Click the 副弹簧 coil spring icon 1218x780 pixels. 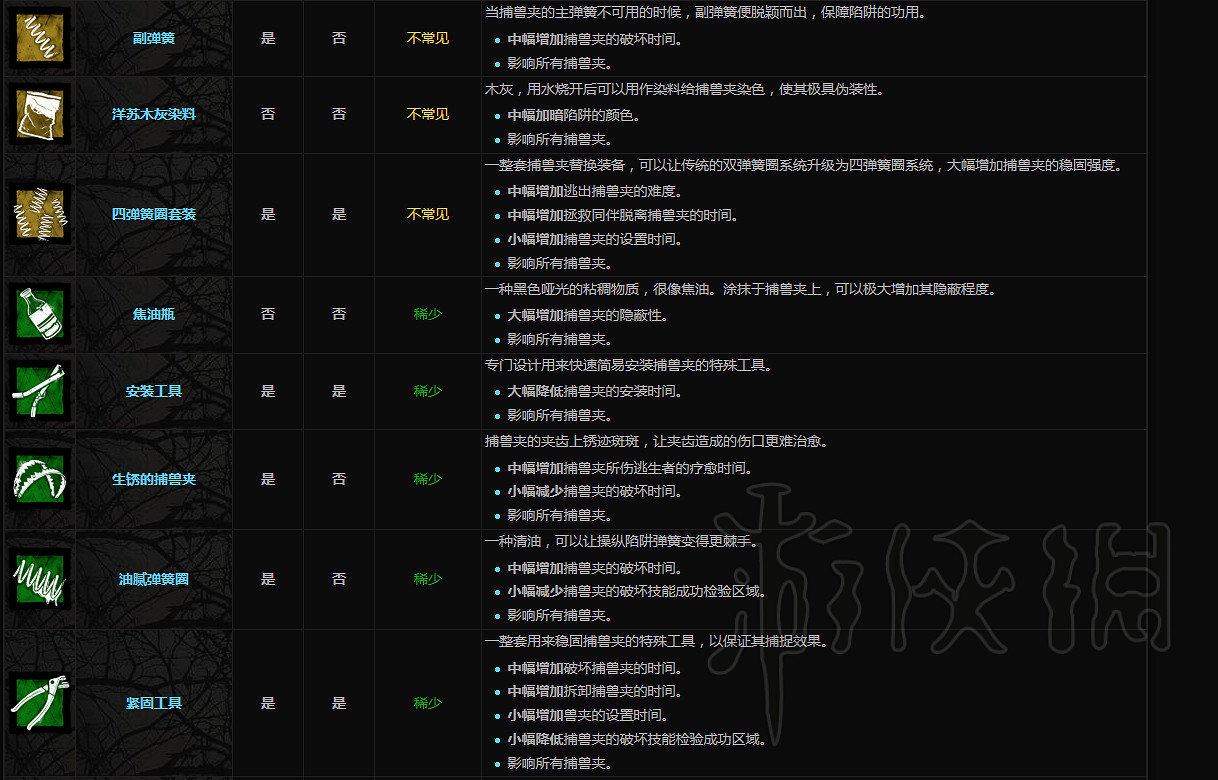point(40,38)
